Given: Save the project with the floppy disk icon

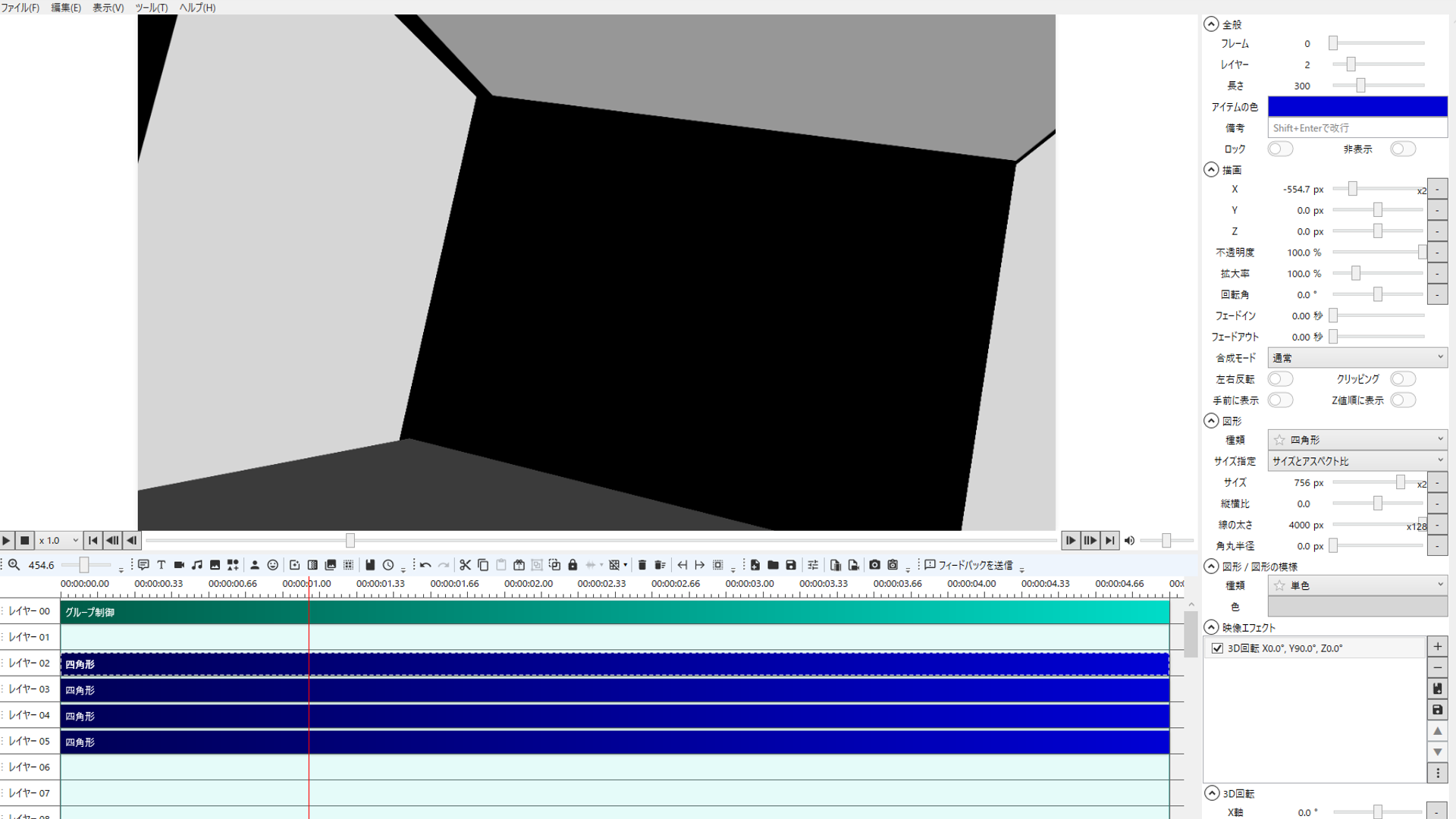Looking at the screenshot, I should coord(791,565).
